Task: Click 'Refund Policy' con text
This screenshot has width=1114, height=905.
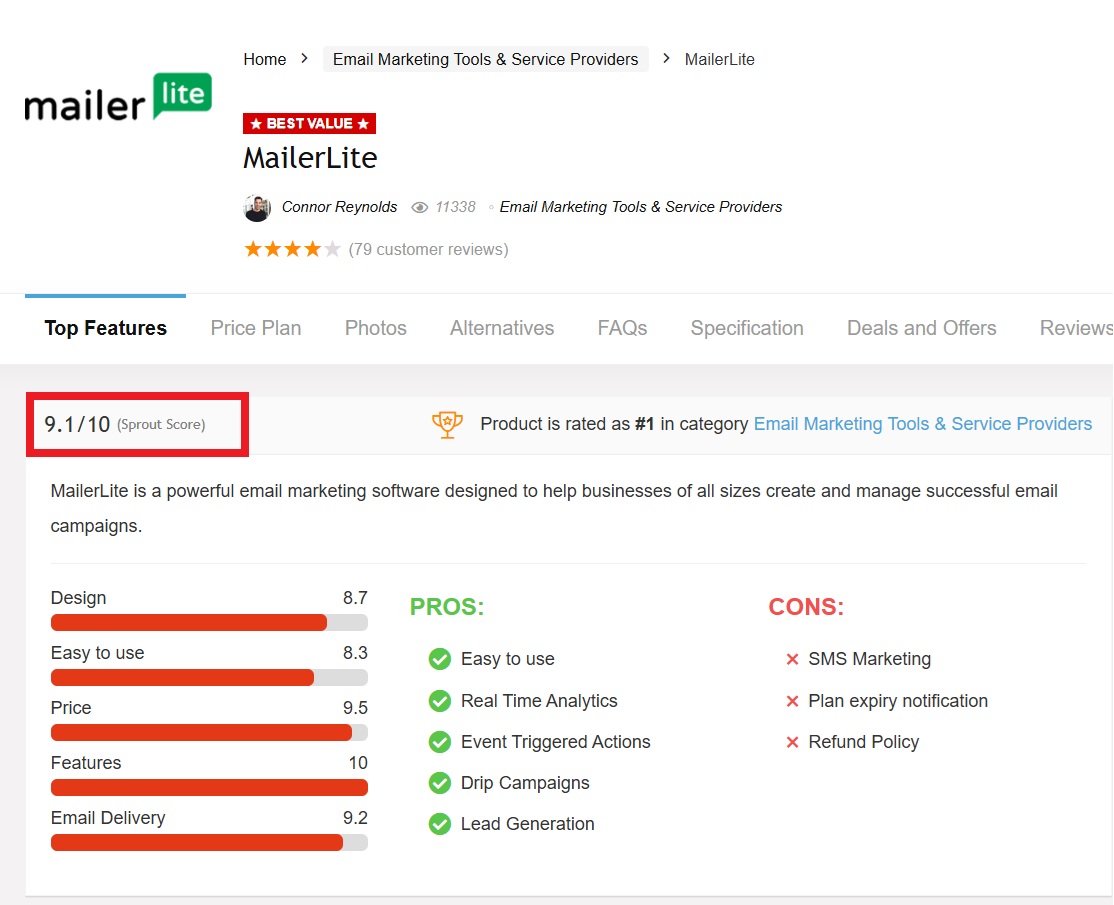Action: [864, 742]
